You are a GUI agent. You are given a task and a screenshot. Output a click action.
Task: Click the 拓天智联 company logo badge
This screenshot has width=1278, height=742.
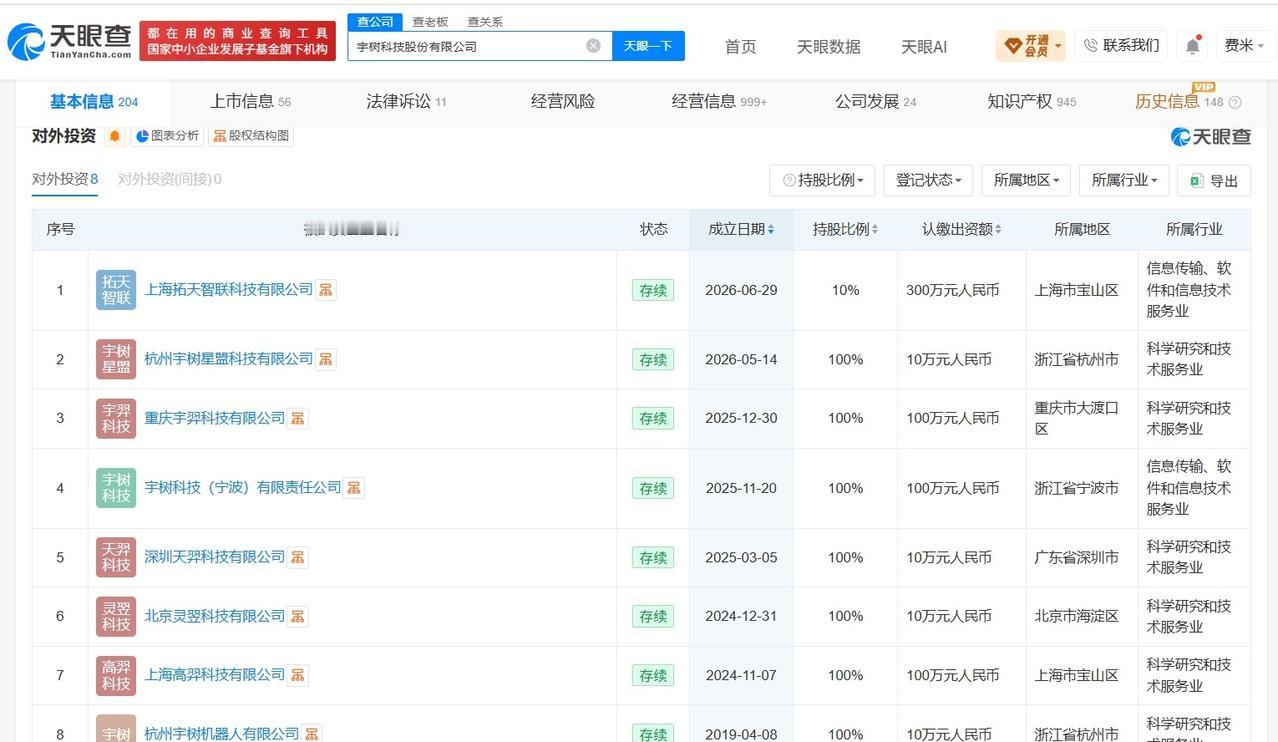[x=116, y=290]
